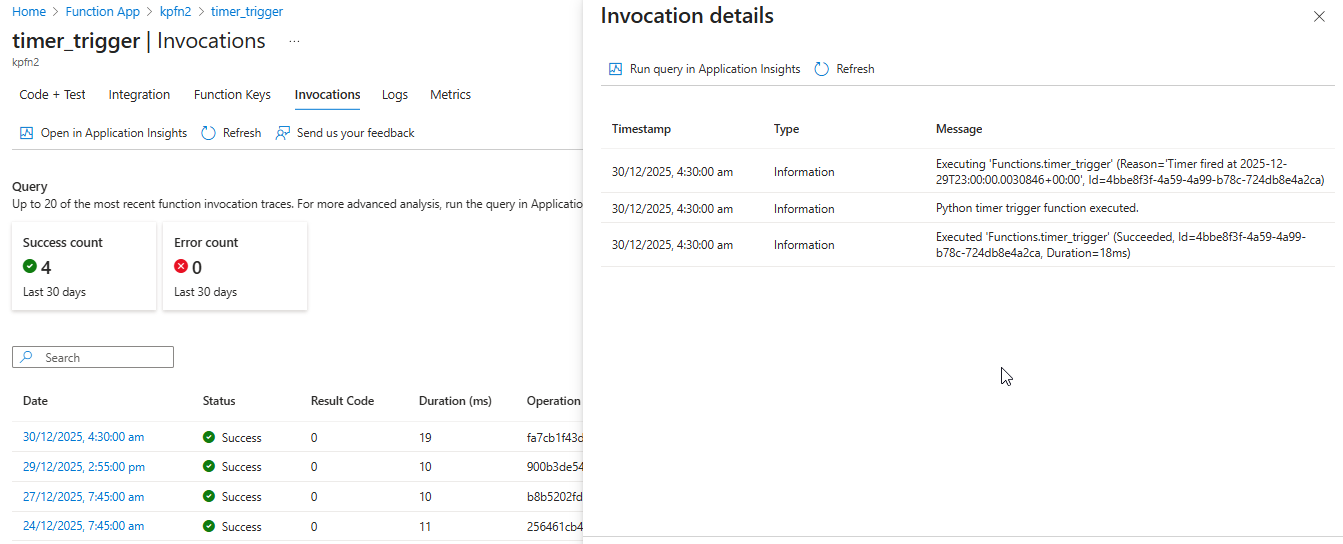Screen dimensions: 1343x544
Task: Click operation ID starting 900b3de54
Action: click(x=554, y=467)
